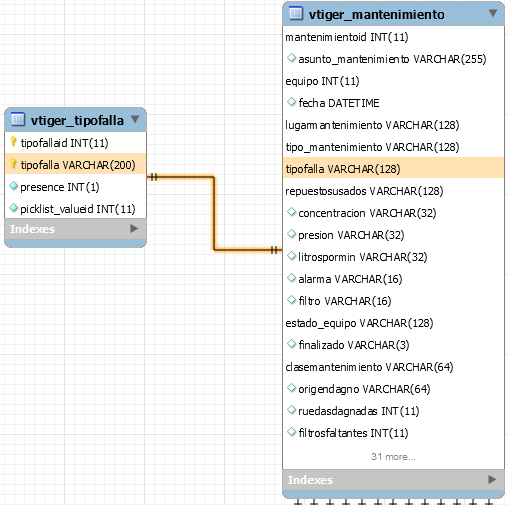Collapse the vtiger_tipofalla table with header arrow
The image size is (508, 505).
pyautogui.click(x=135, y=119)
